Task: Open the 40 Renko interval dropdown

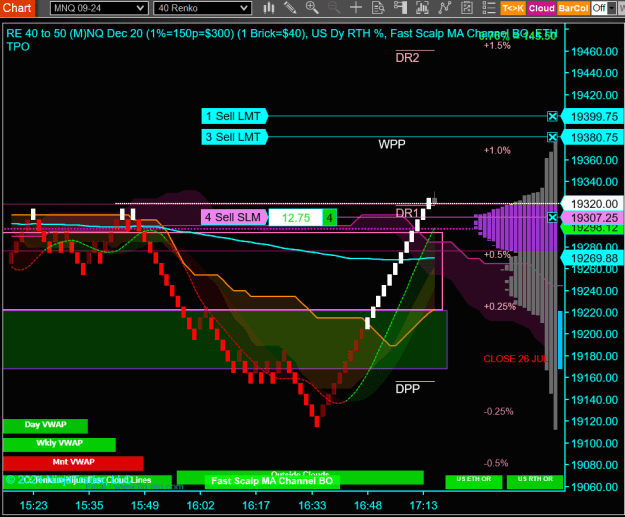Action: [202, 8]
